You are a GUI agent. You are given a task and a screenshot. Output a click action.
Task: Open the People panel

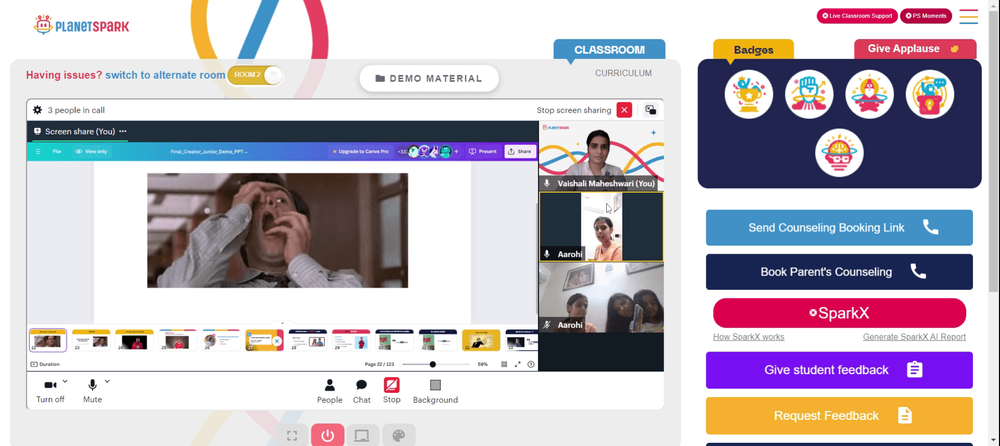330,391
